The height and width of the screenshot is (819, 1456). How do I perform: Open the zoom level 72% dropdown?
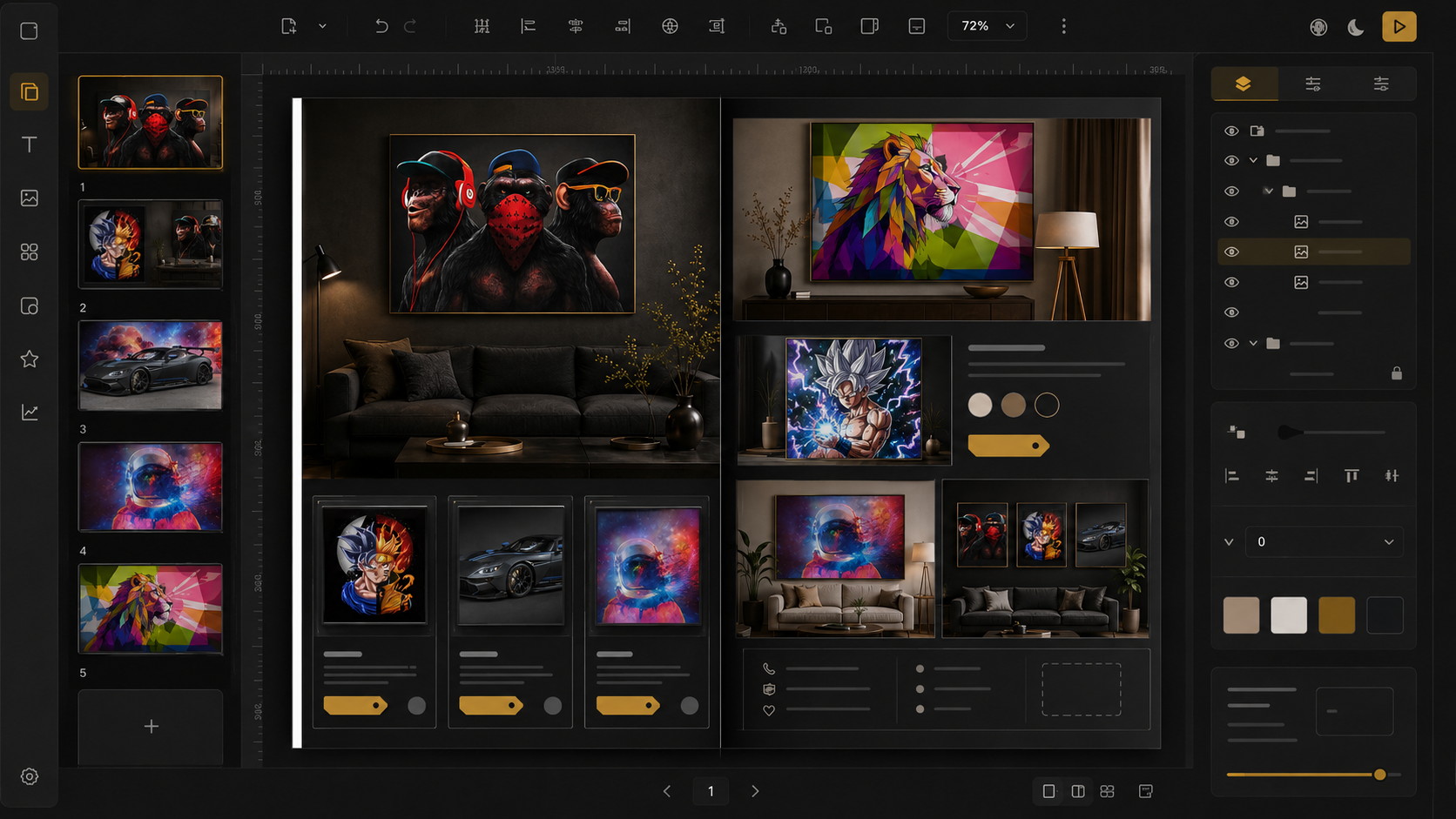[987, 26]
